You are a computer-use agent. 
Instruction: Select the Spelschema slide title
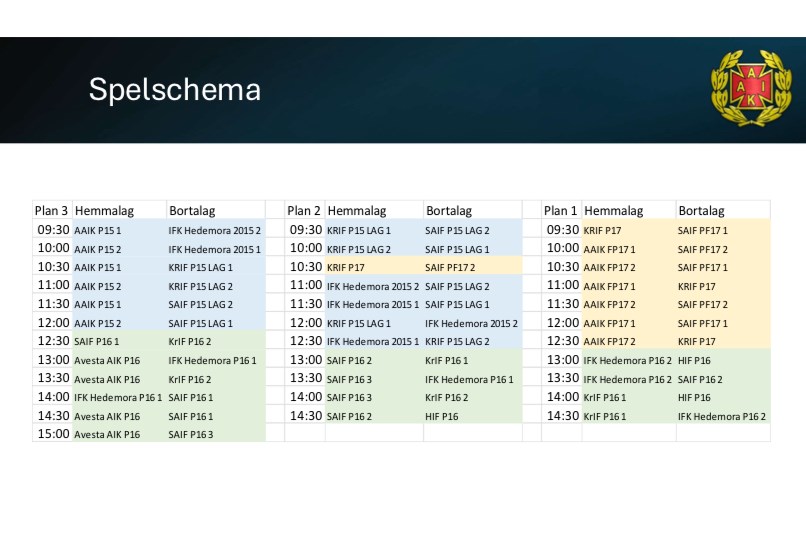175,90
